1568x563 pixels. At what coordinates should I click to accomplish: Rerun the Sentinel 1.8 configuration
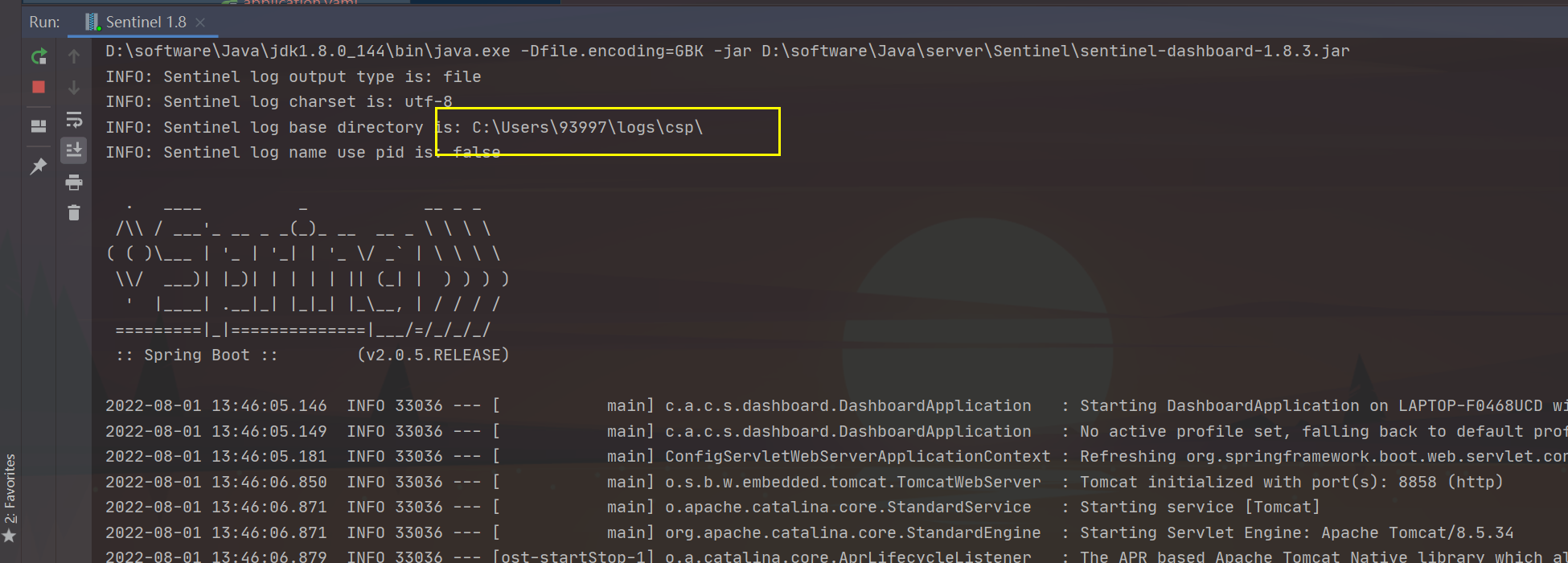(x=39, y=56)
